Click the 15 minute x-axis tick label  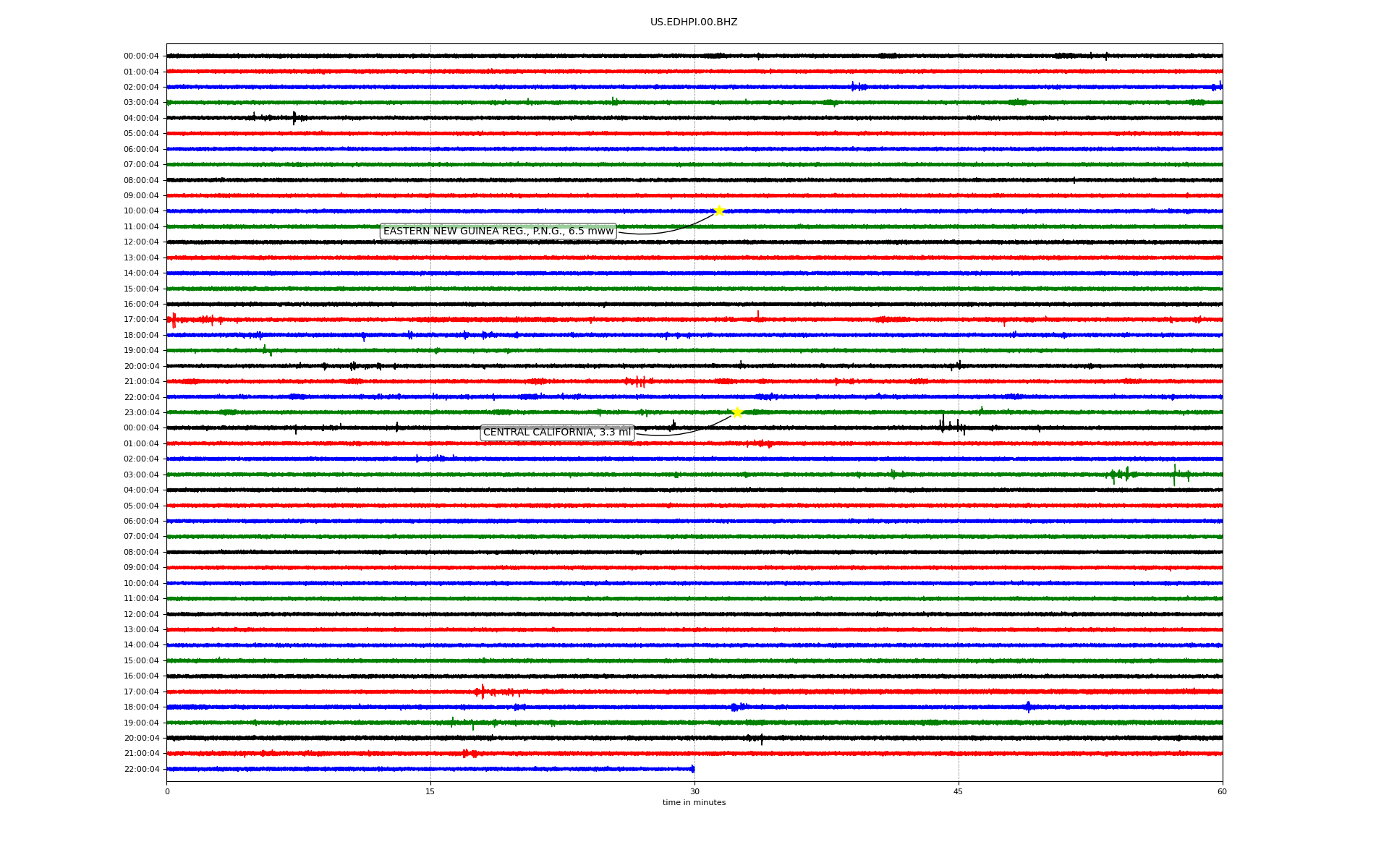tap(430, 791)
